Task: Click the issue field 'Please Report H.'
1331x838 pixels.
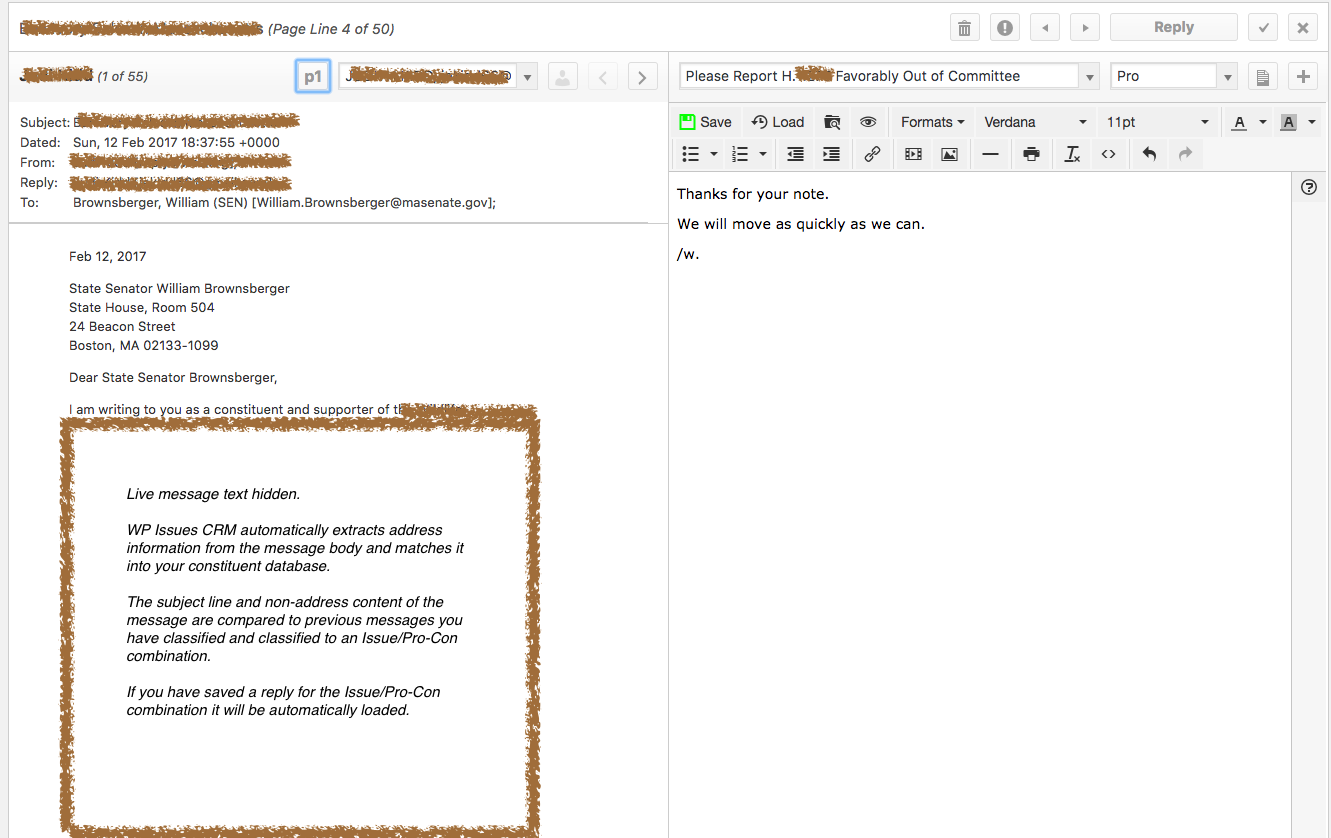Action: (880, 76)
